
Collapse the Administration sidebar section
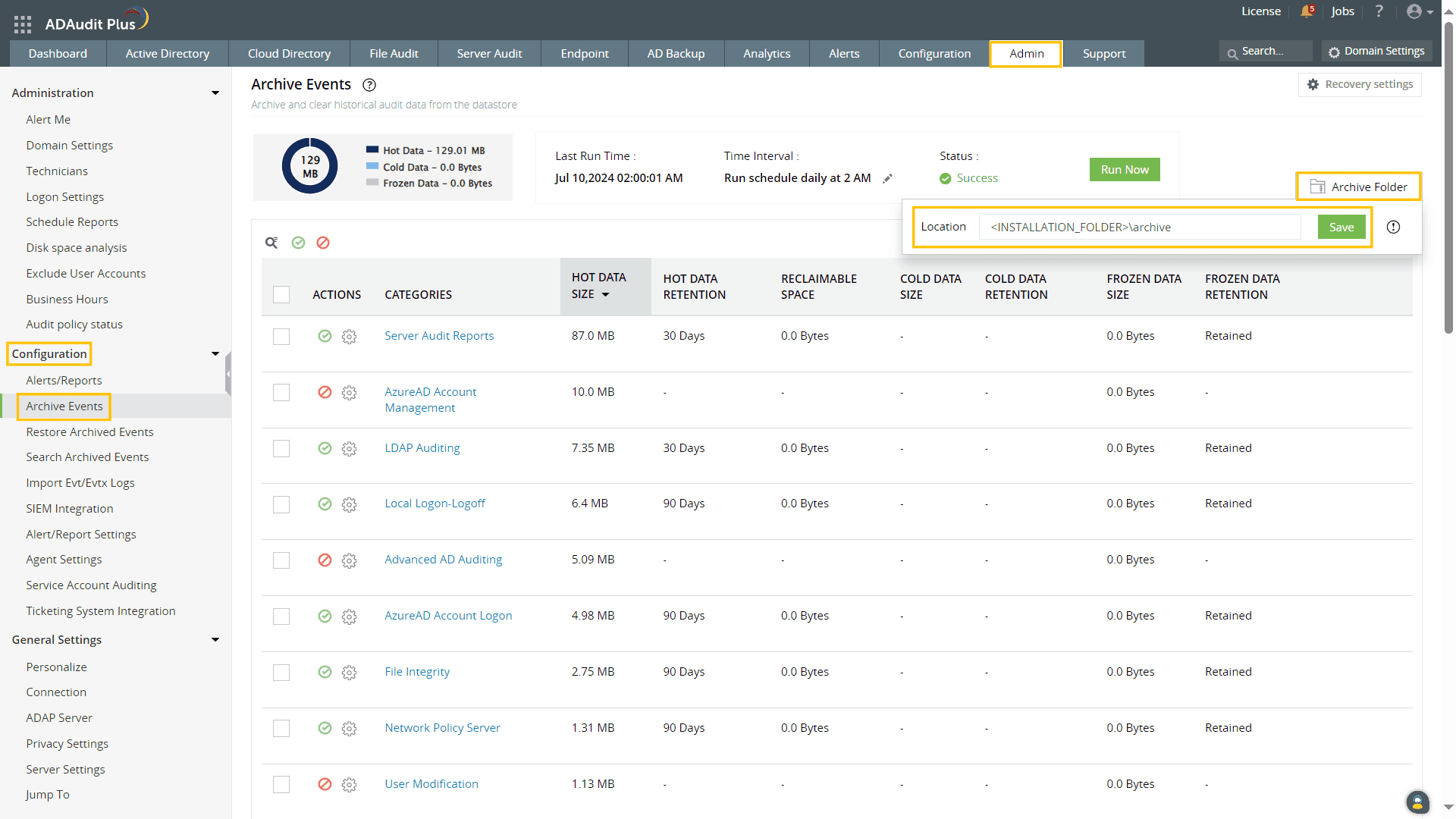(x=215, y=93)
